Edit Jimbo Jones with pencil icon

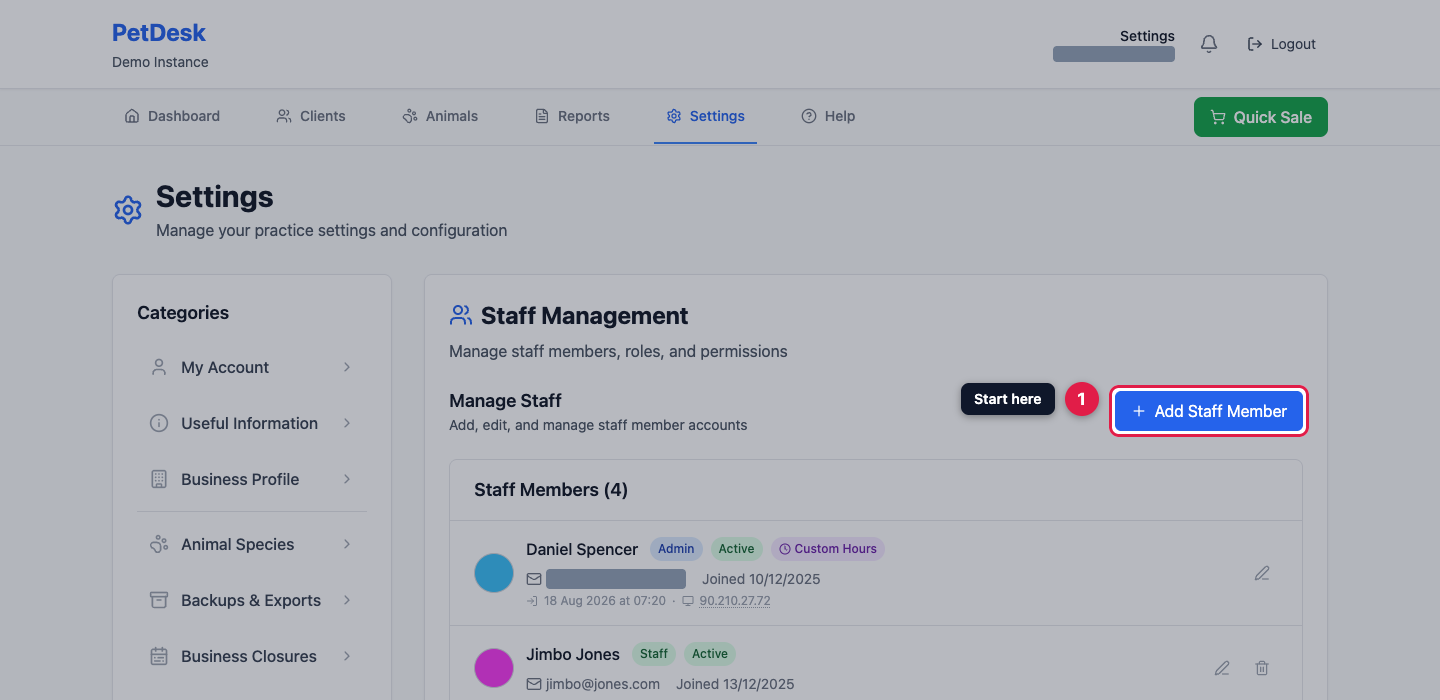click(x=1222, y=667)
